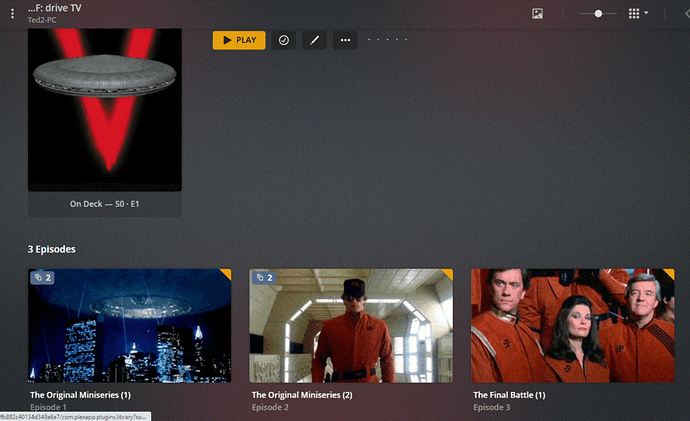Open edit metadata with pencil icon
The width and height of the screenshot is (690, 421).
point(314,40)
